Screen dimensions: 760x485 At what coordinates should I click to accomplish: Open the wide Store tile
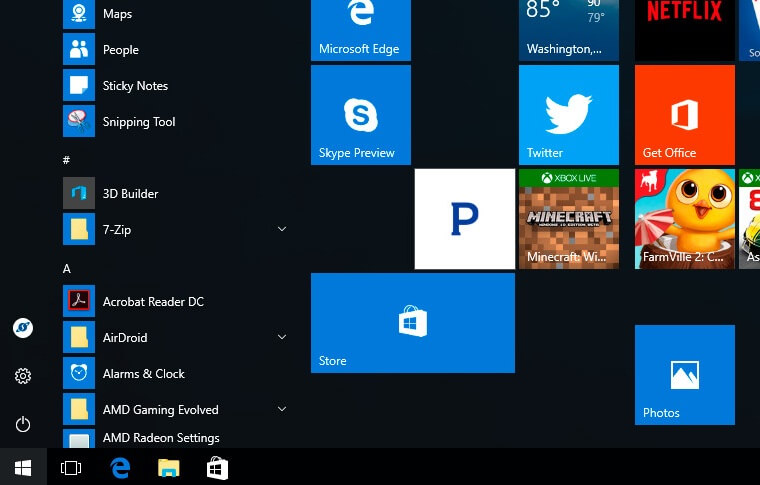(x=413, y=323)
